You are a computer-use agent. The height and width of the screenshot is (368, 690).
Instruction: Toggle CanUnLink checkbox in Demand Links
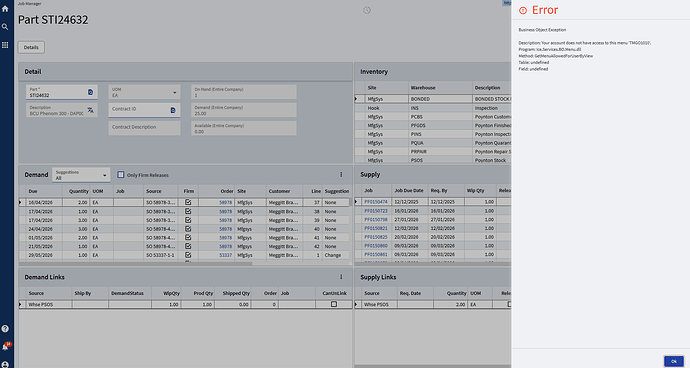click(x=334, y=304)
